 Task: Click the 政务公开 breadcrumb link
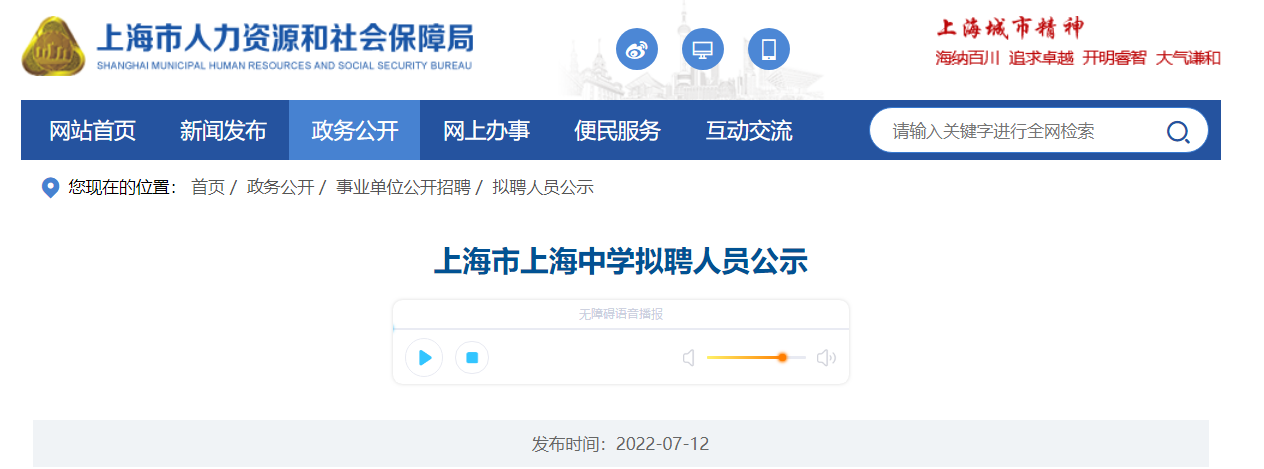pyautogui.click(x=280, y=187)
